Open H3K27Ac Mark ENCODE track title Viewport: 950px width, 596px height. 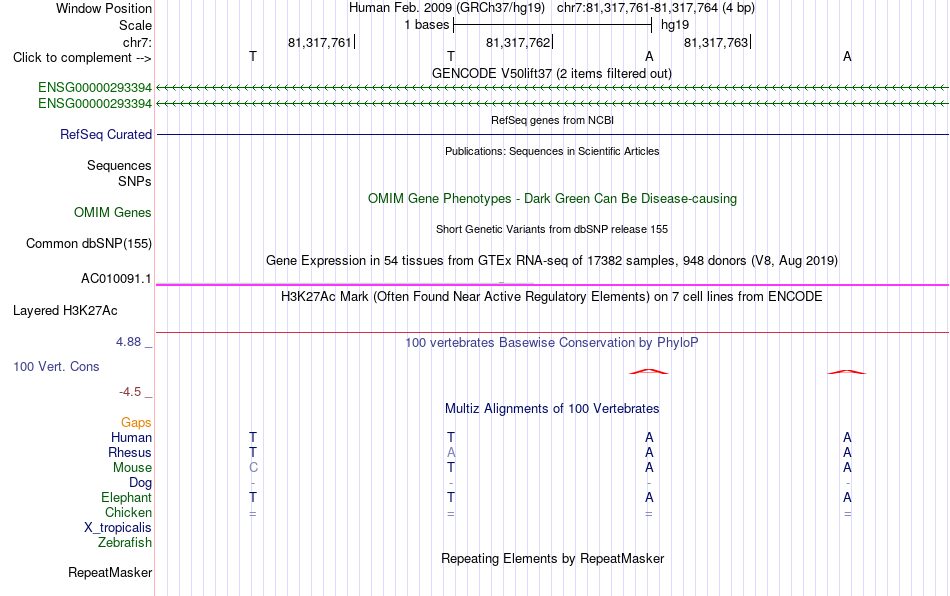click(x=552, y=297)
